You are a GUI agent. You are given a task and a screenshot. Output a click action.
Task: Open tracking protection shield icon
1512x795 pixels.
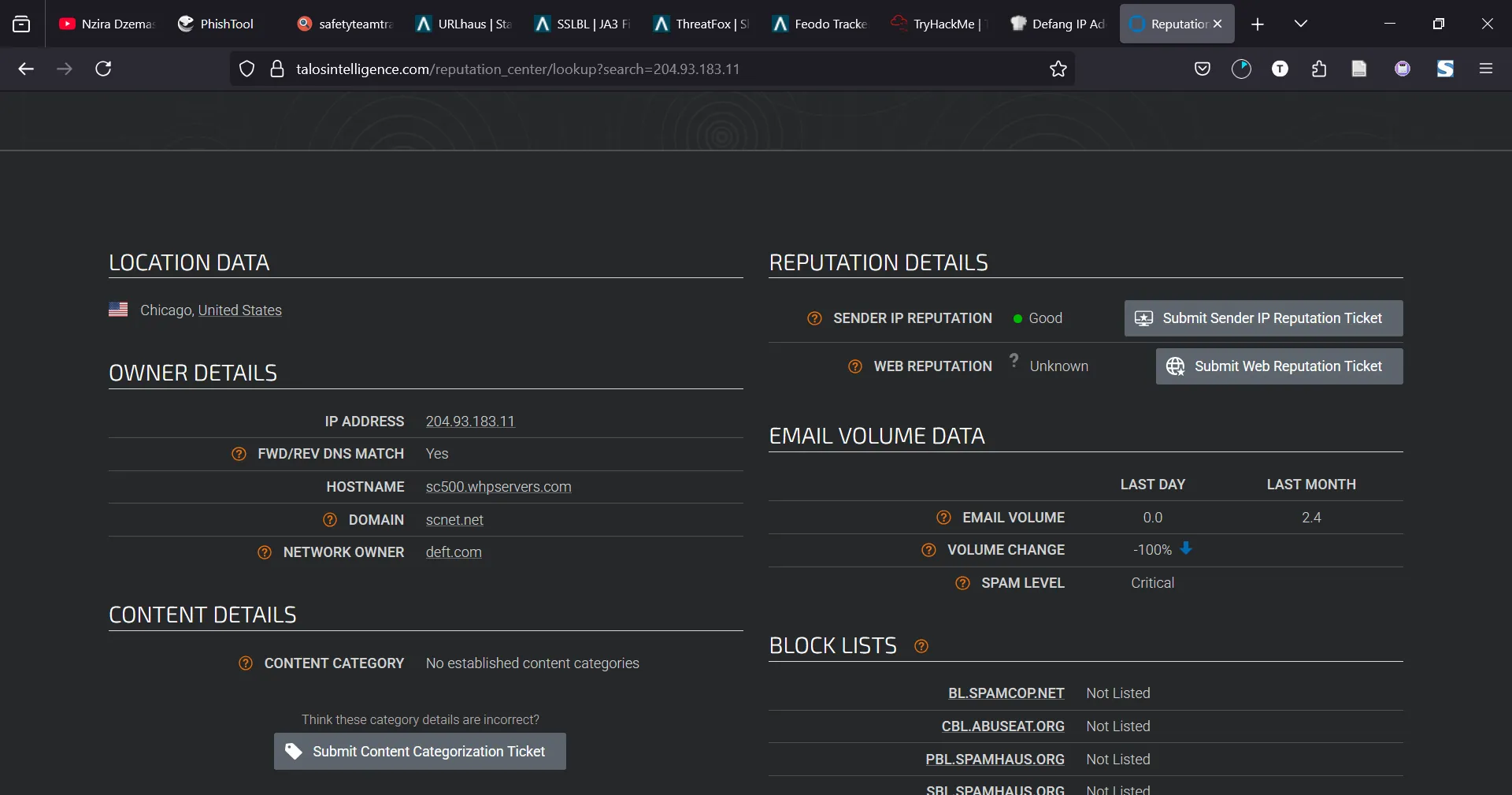[247, 69]
